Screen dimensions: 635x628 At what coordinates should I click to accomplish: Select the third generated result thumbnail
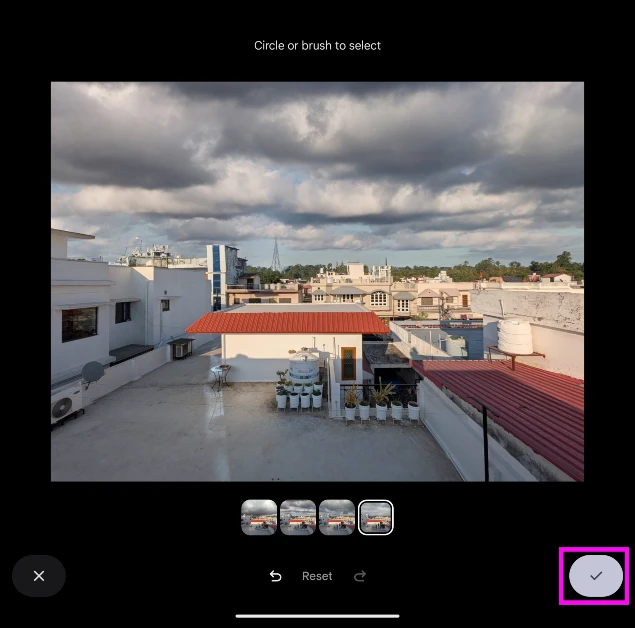click(337, 517)
